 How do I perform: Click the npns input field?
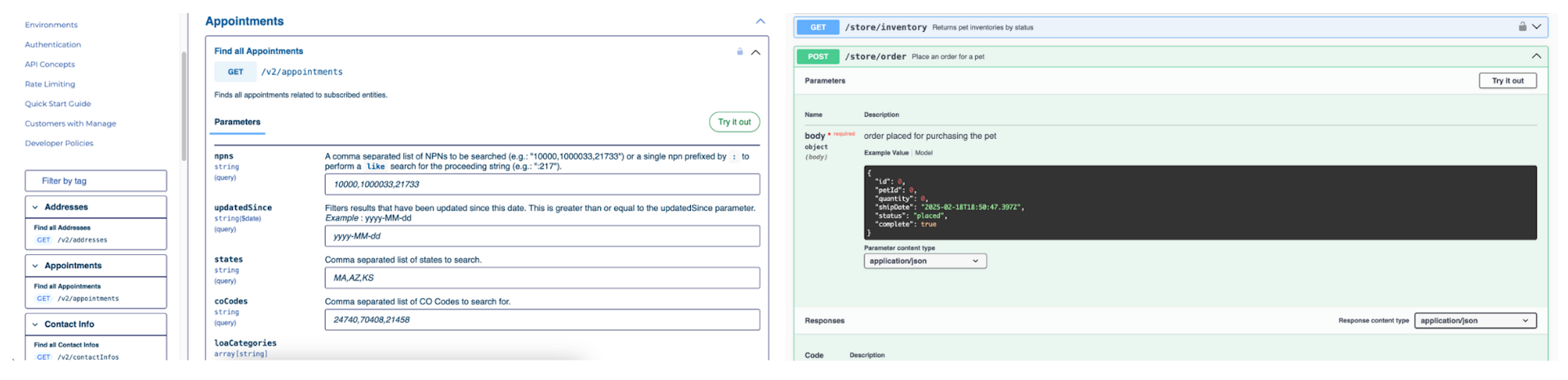(x=541, y=185)
